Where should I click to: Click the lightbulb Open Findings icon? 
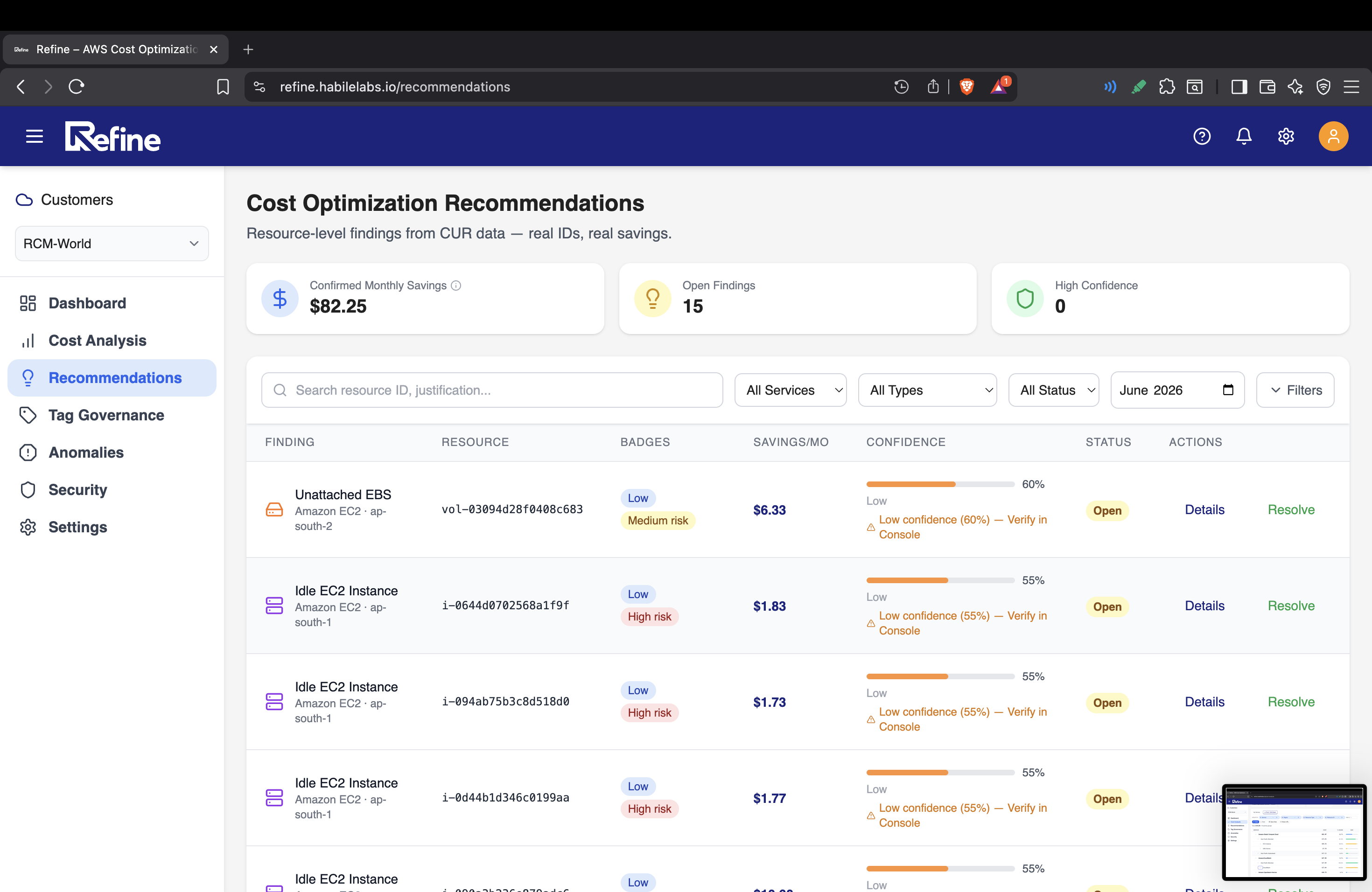pos(652,299)
